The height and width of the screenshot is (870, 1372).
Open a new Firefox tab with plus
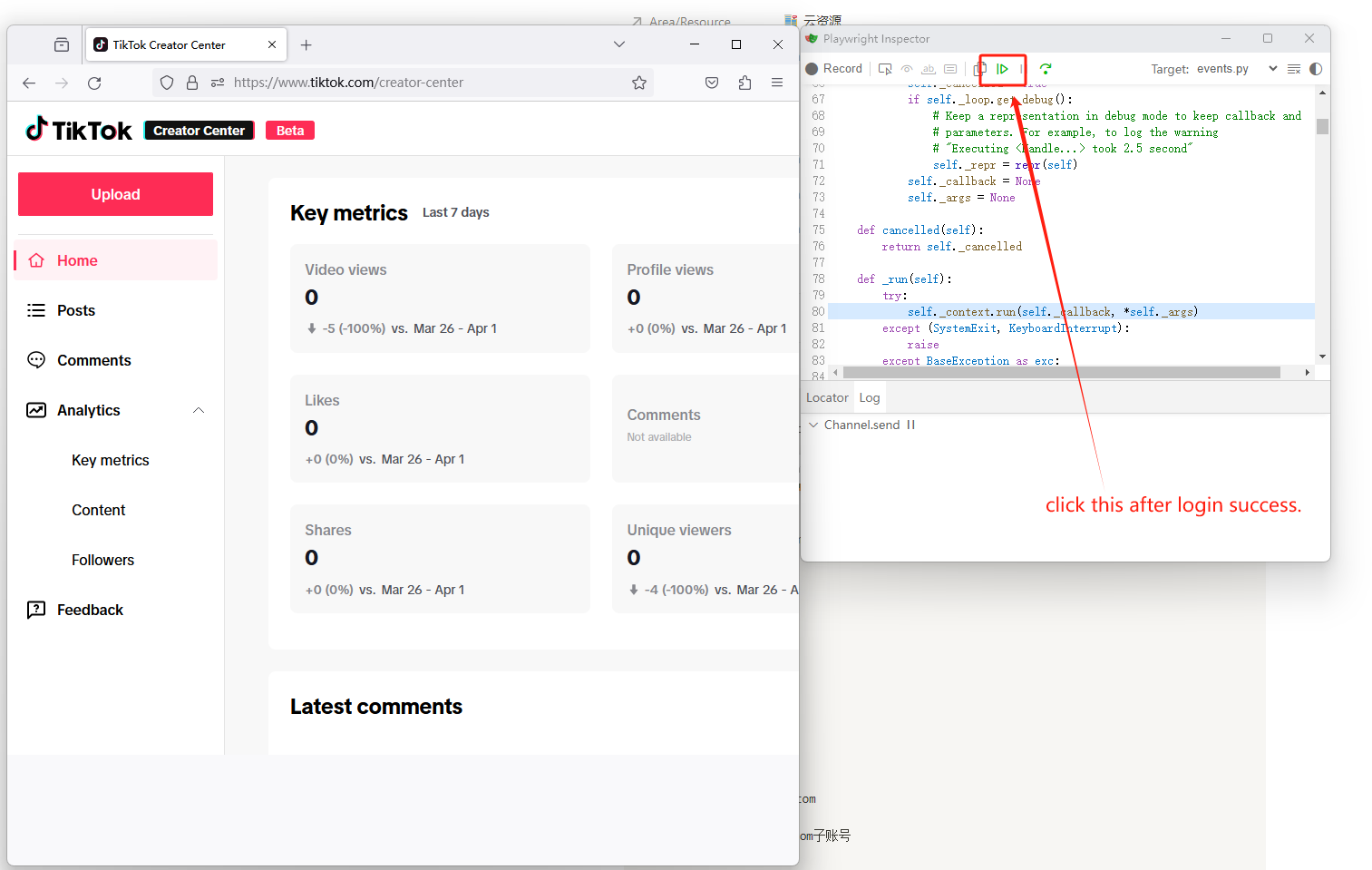pos(307,44)
